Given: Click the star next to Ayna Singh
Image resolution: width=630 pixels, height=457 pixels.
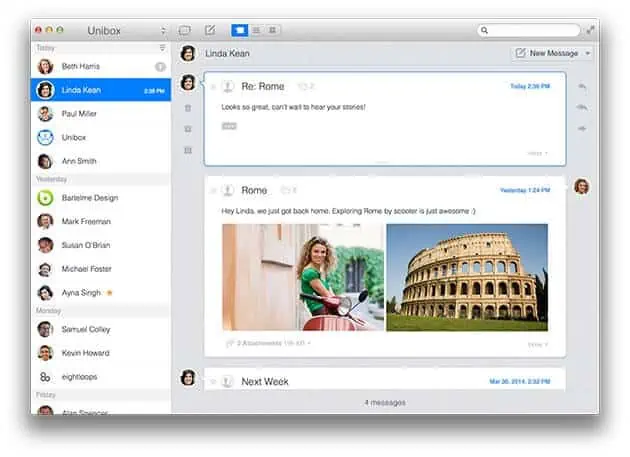Looking at the screenshot, I should [x=109, y=293].
